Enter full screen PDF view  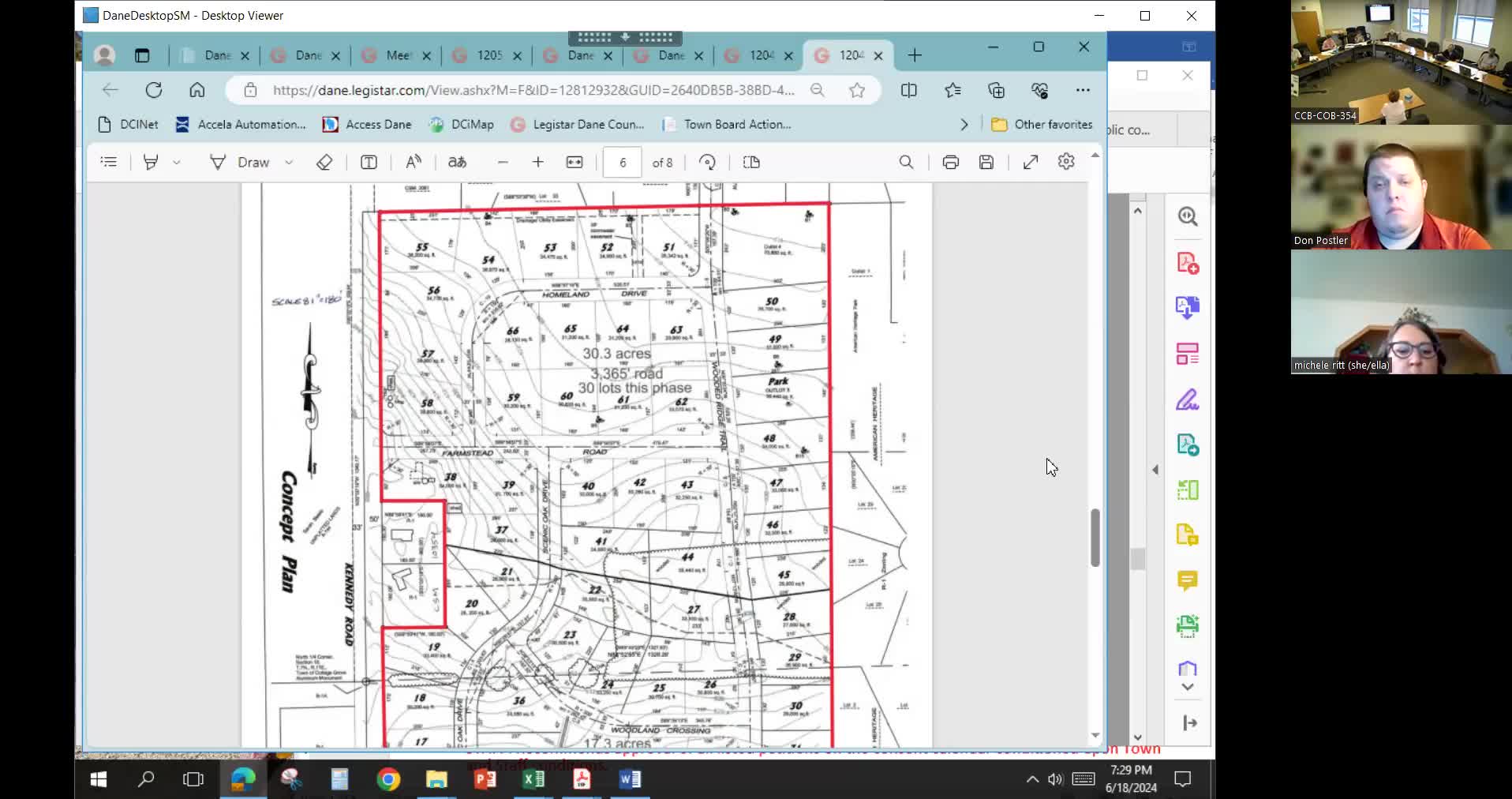pyautogui.click(x=1031, y=162)
